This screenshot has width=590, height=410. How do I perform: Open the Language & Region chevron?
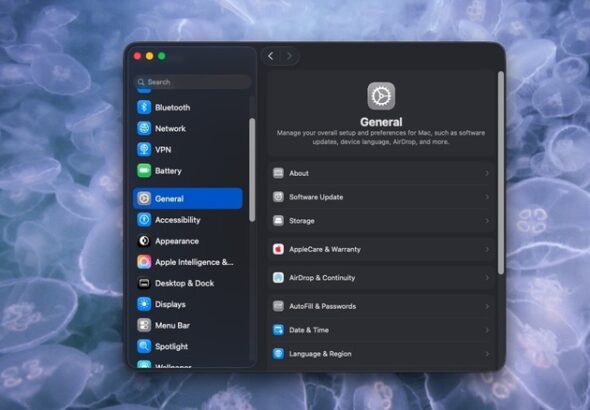pos(487,354)
